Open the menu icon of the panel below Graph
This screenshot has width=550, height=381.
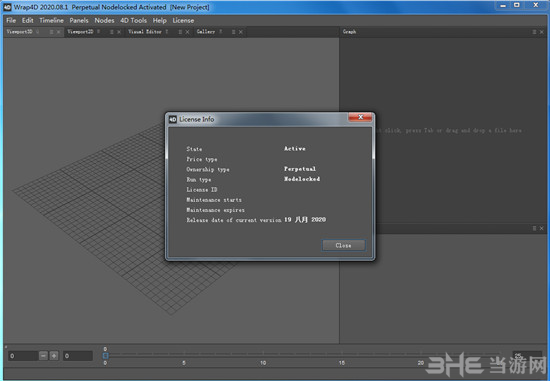pos(534,228)
